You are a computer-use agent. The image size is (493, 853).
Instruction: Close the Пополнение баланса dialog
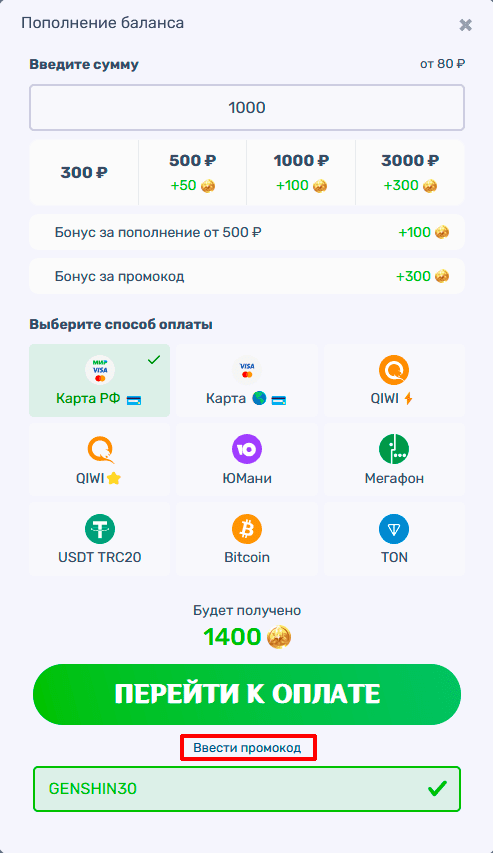[x=465, y=24]
